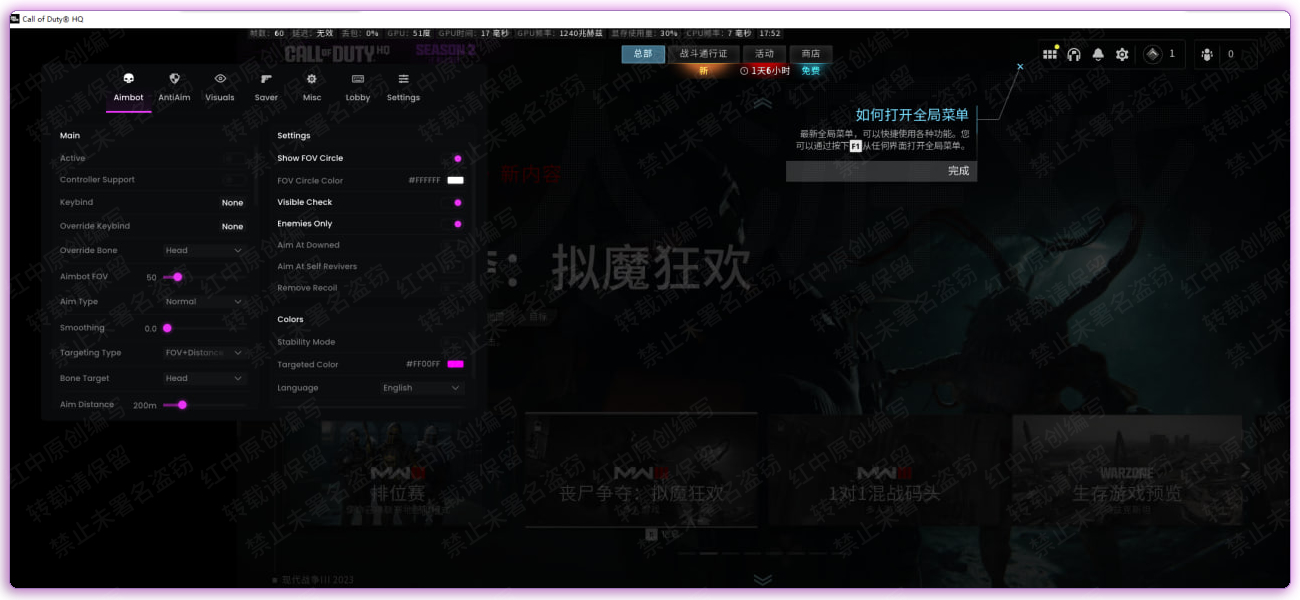Open the Lobby keyboard icon tab
Viewport: 1300px width, 600px height.
coord(357,80)
